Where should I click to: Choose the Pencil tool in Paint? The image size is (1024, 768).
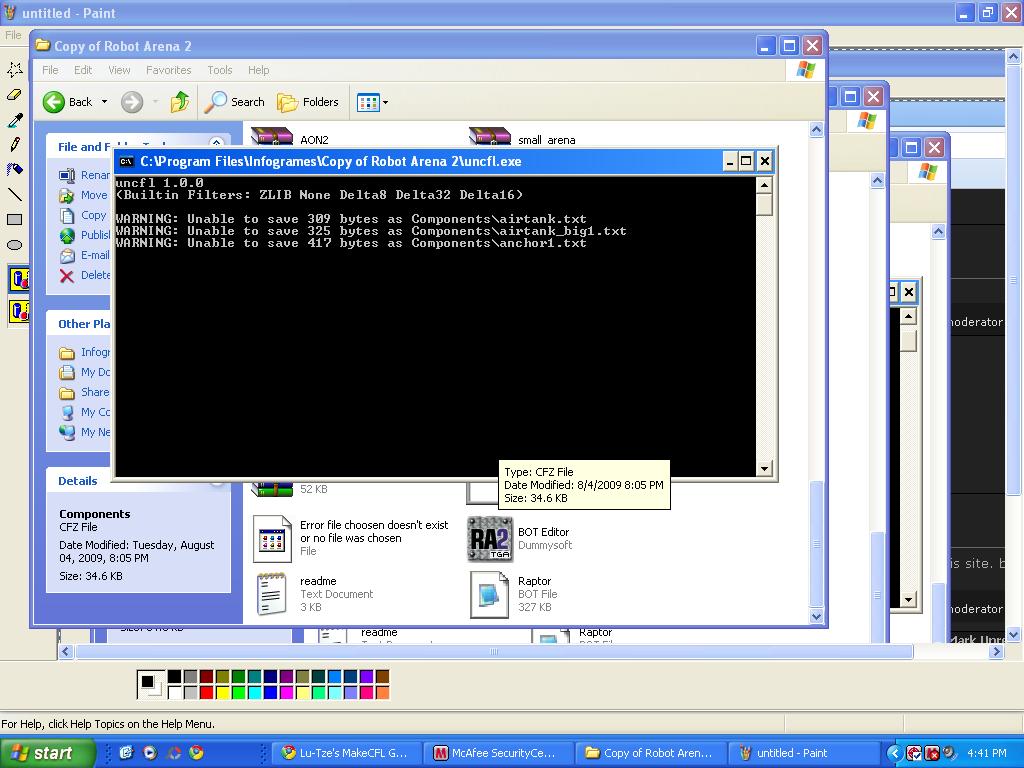point(15,144)
